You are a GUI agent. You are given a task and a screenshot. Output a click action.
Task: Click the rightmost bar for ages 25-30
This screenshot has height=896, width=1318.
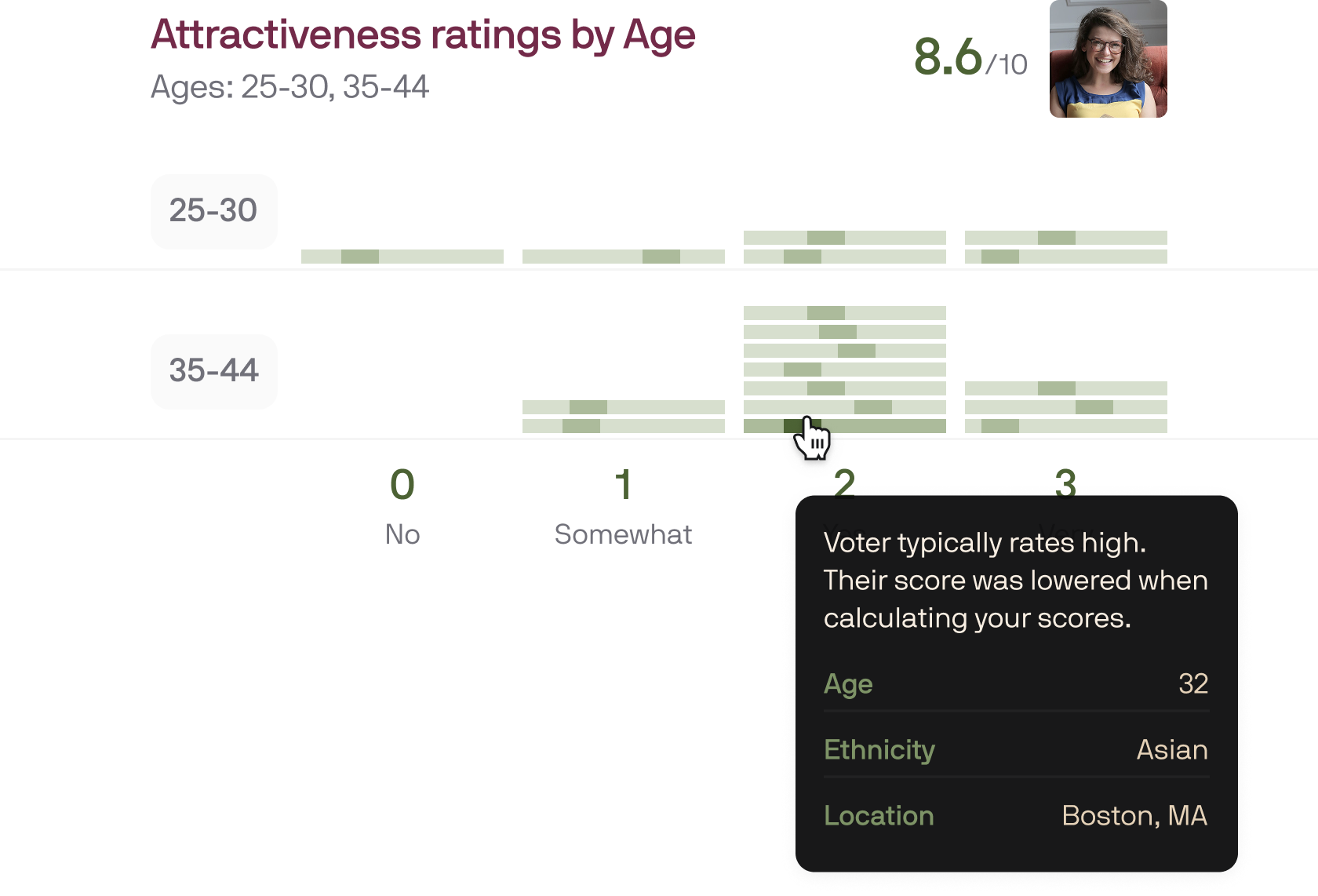[x=1066, y=239]
